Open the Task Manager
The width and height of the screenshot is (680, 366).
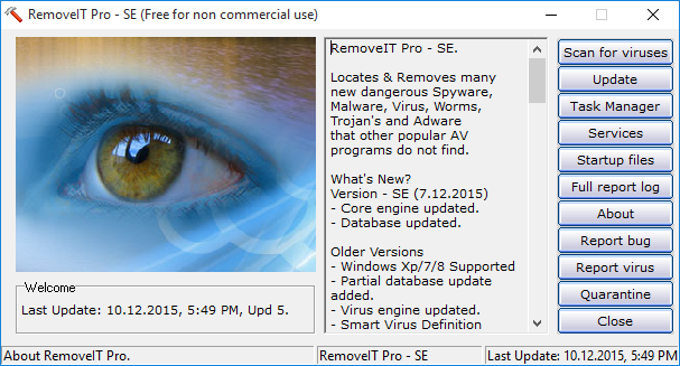click(x=615, y=106)
